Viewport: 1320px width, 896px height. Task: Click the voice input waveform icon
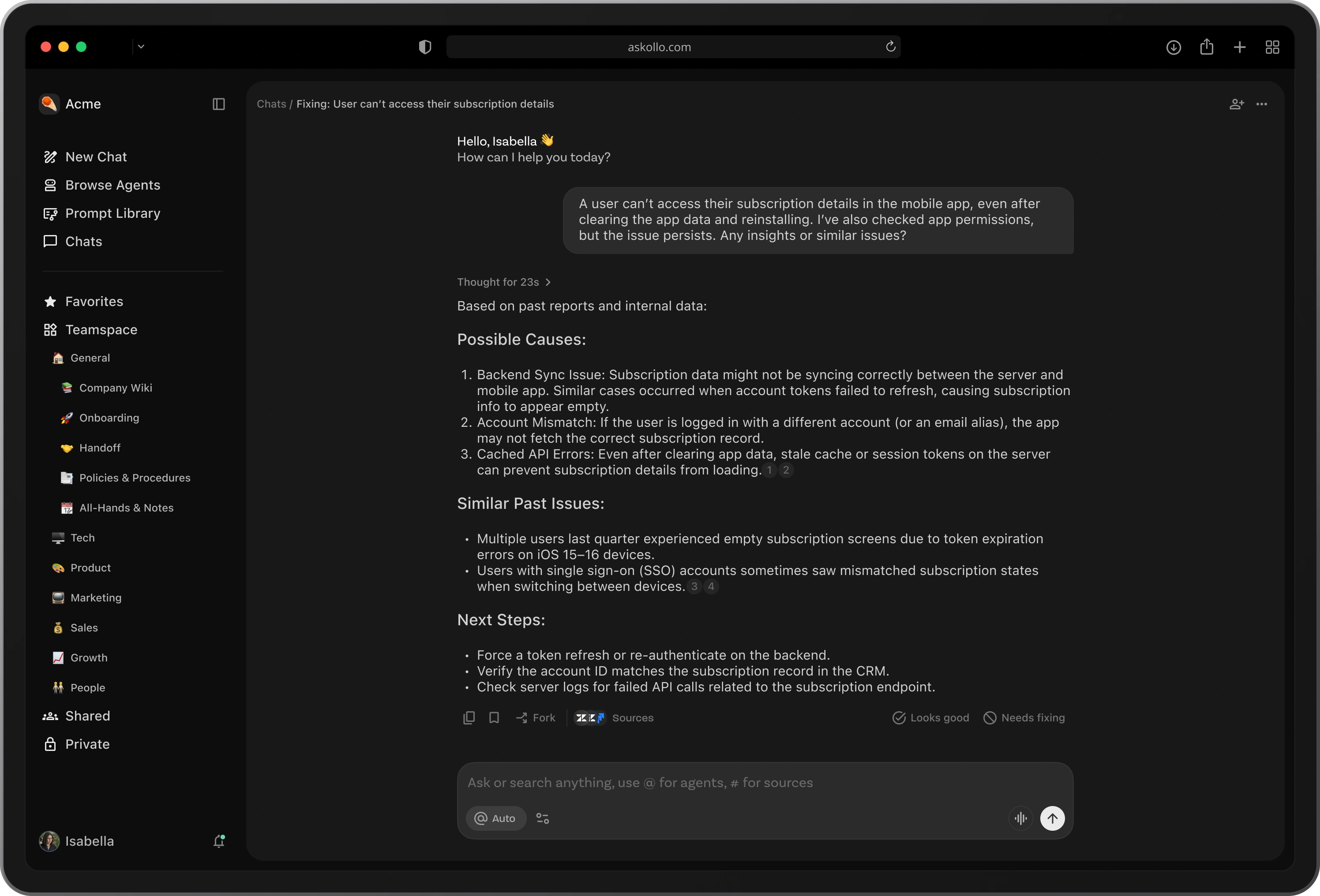tap(1021, 818)
